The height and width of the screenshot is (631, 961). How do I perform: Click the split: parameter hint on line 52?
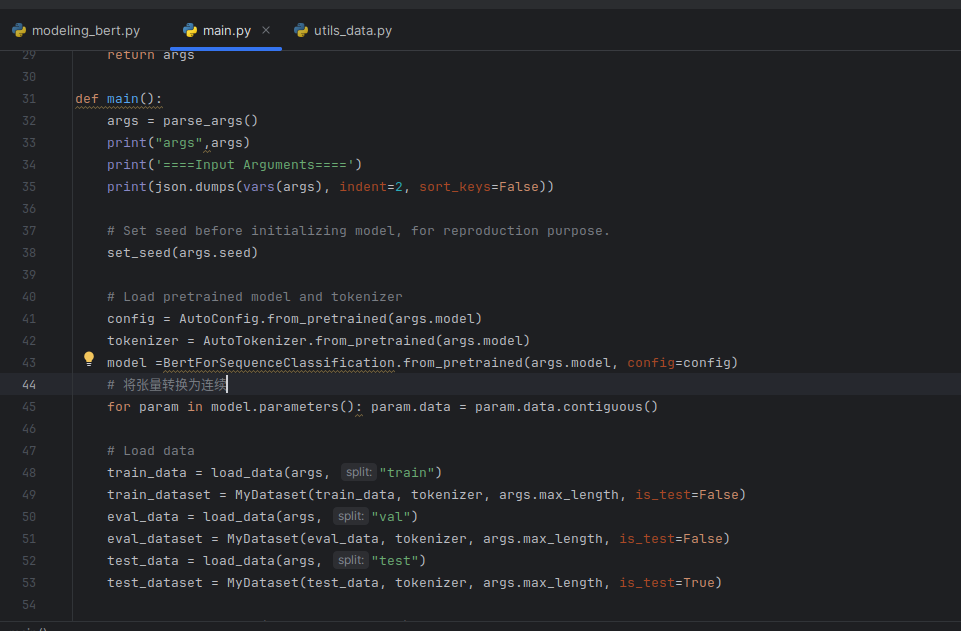point(352,559)
